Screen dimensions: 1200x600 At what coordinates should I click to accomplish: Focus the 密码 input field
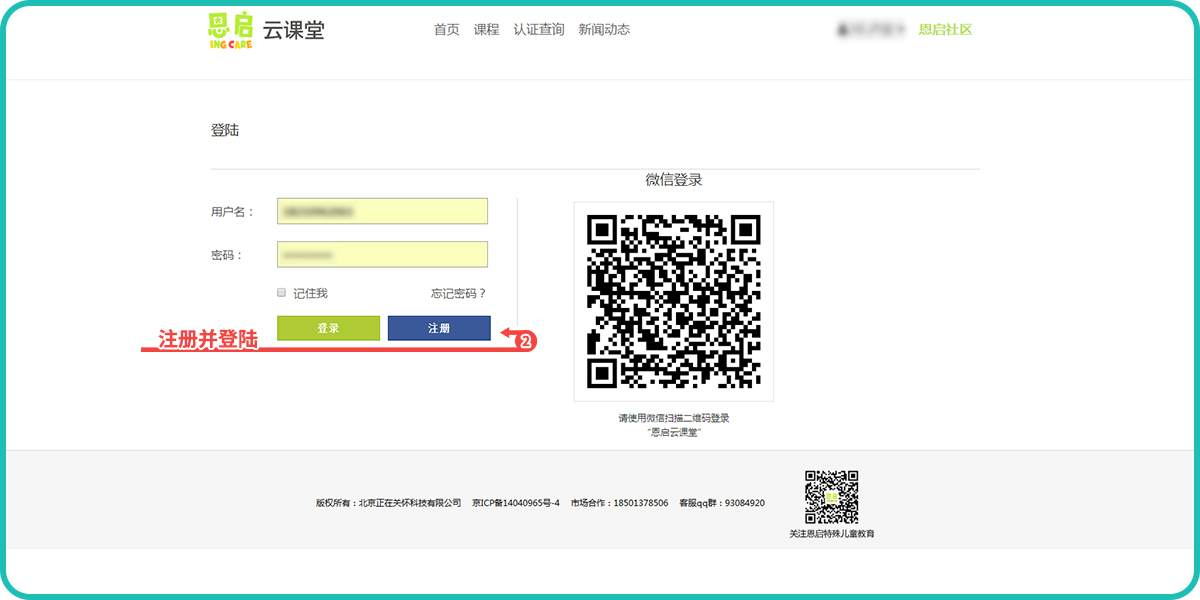[x=382, y=255]
